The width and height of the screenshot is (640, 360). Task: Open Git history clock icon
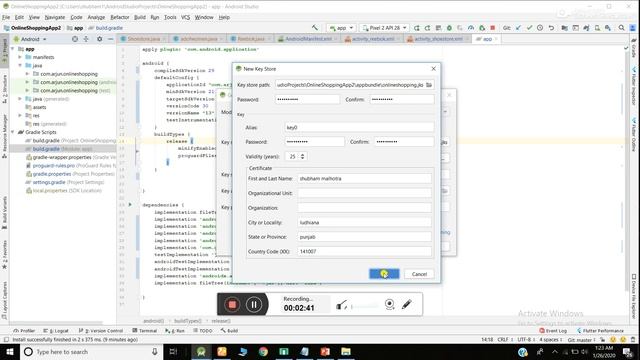click(540, 28)
